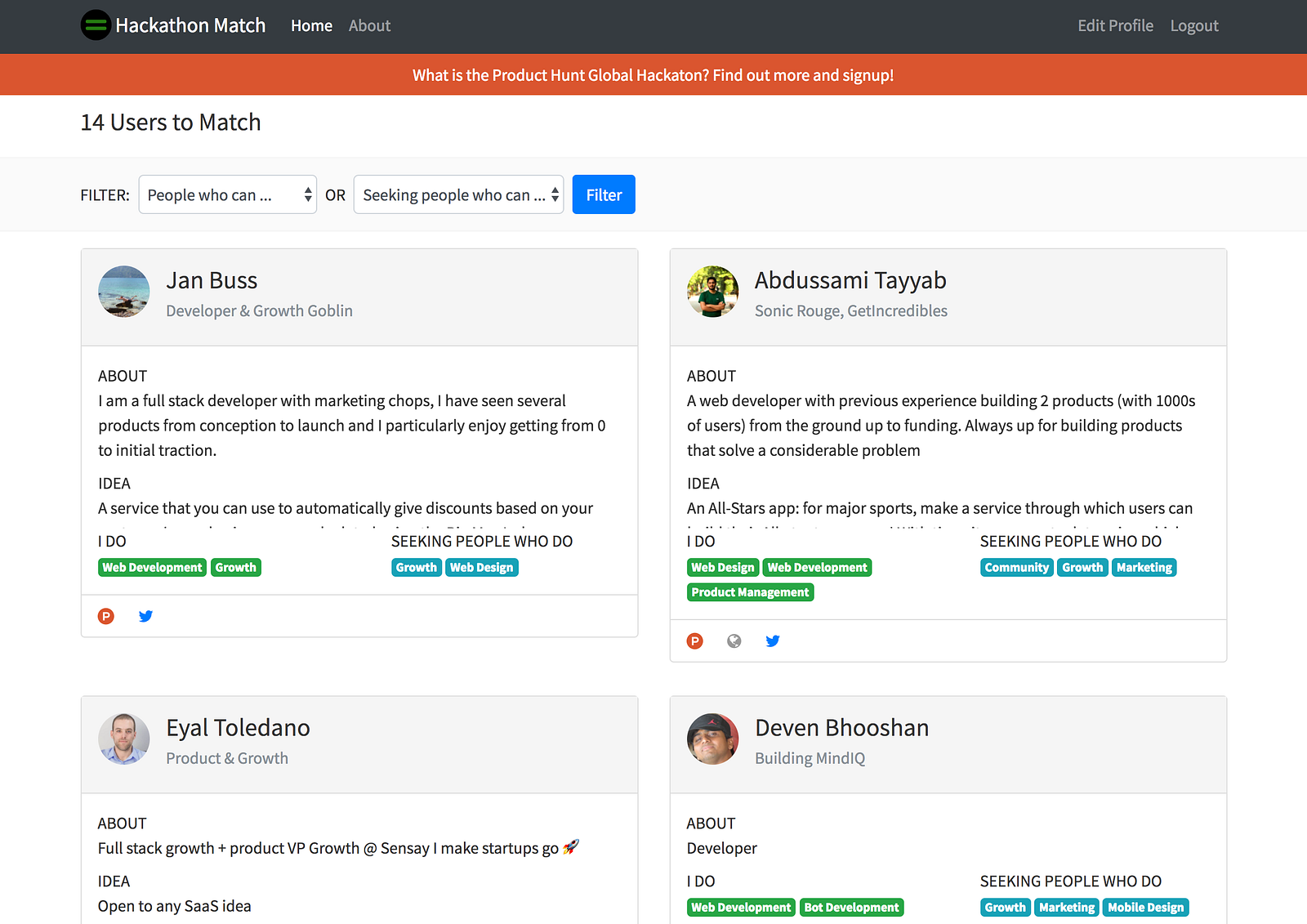Click Jan Buss's 'Web Design' seeking tag
1307x924 pixels.
coord(482,568)
